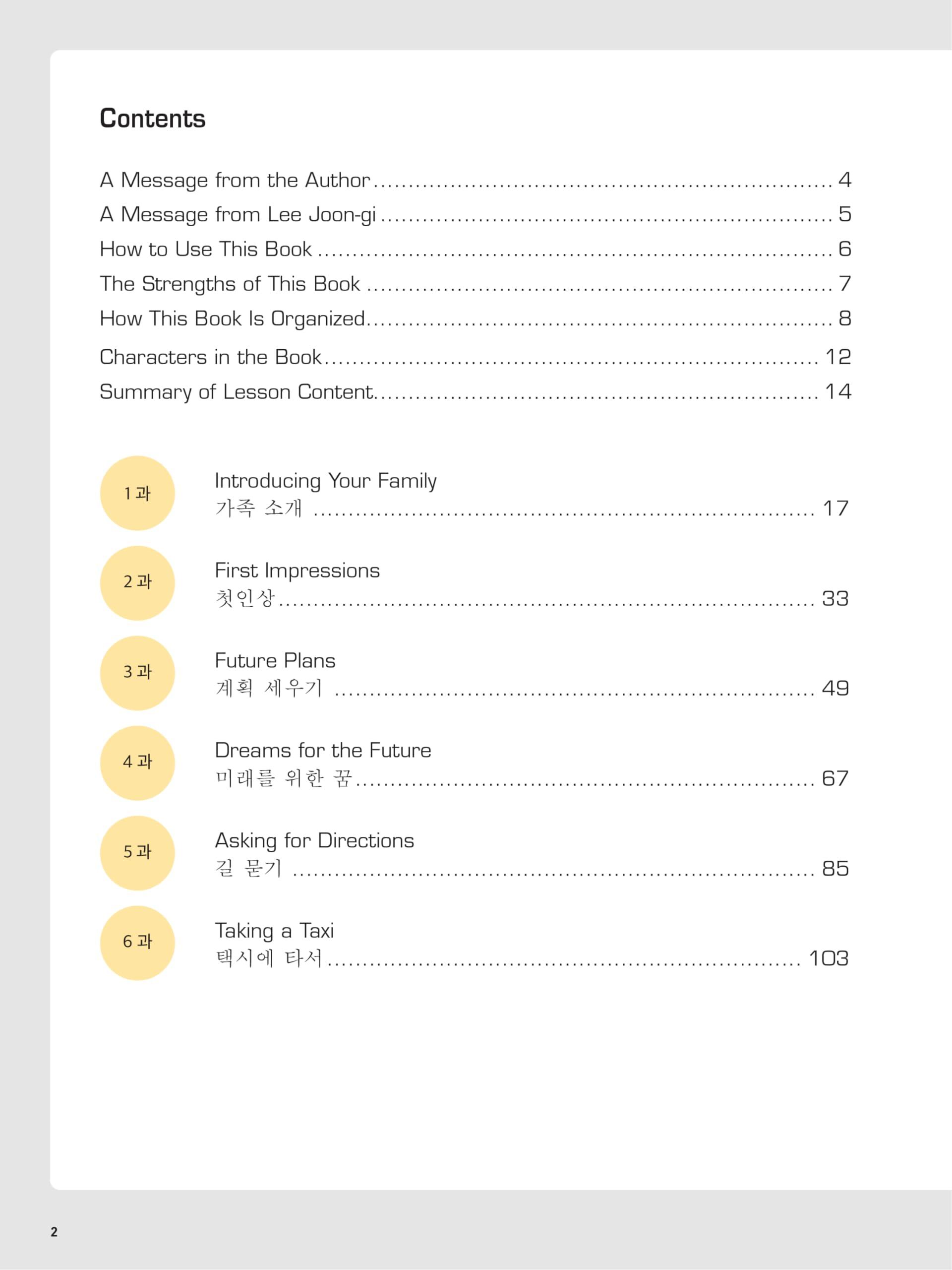Open the "Introducing Your Family" lesson title

tap(325, 481)
